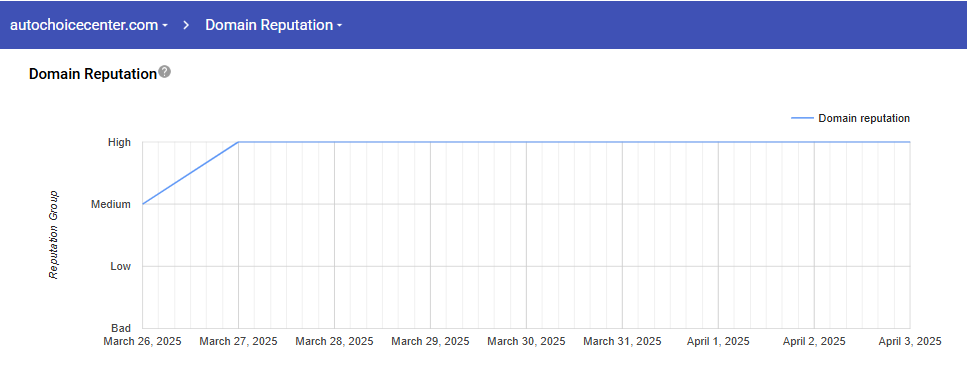The image size is (967, 382).
Task: Open the Domain Reputation dashboard dropdown
Action: point(274,25)
